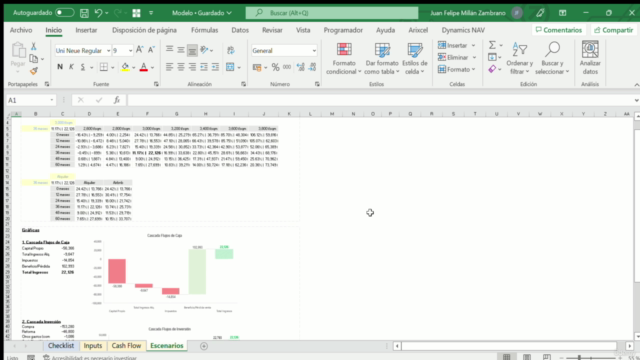Click the Cut scissors icon
Image resolution: width=640 pixels, height=360 pixels.
pos(34,46)
